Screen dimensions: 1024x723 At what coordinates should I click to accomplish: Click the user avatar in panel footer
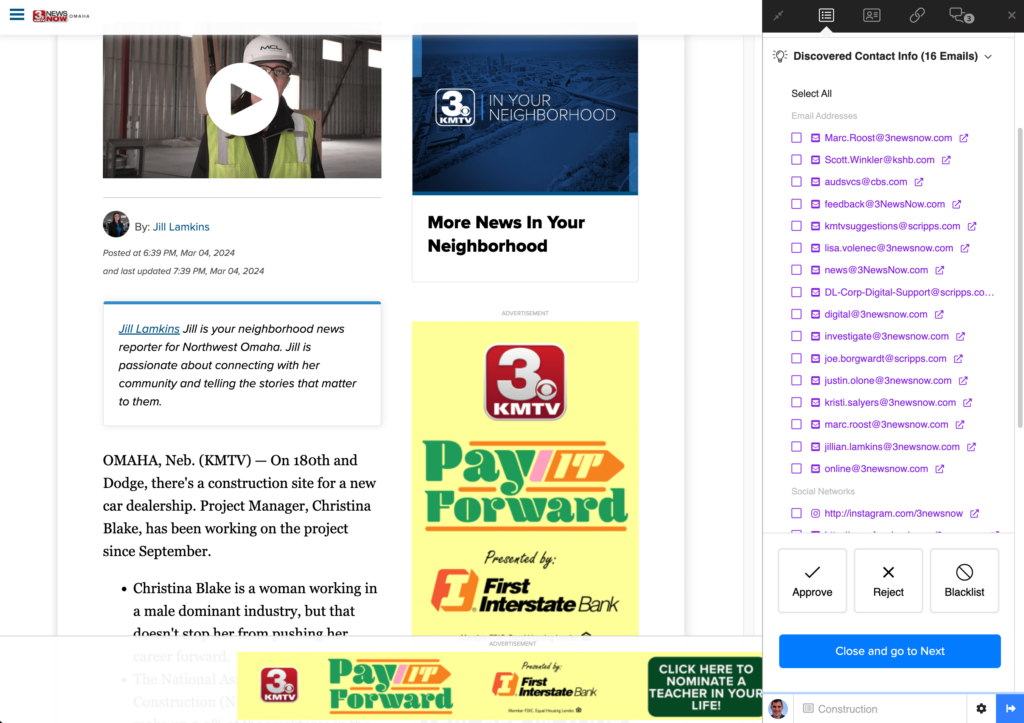(x=778, y=709)
